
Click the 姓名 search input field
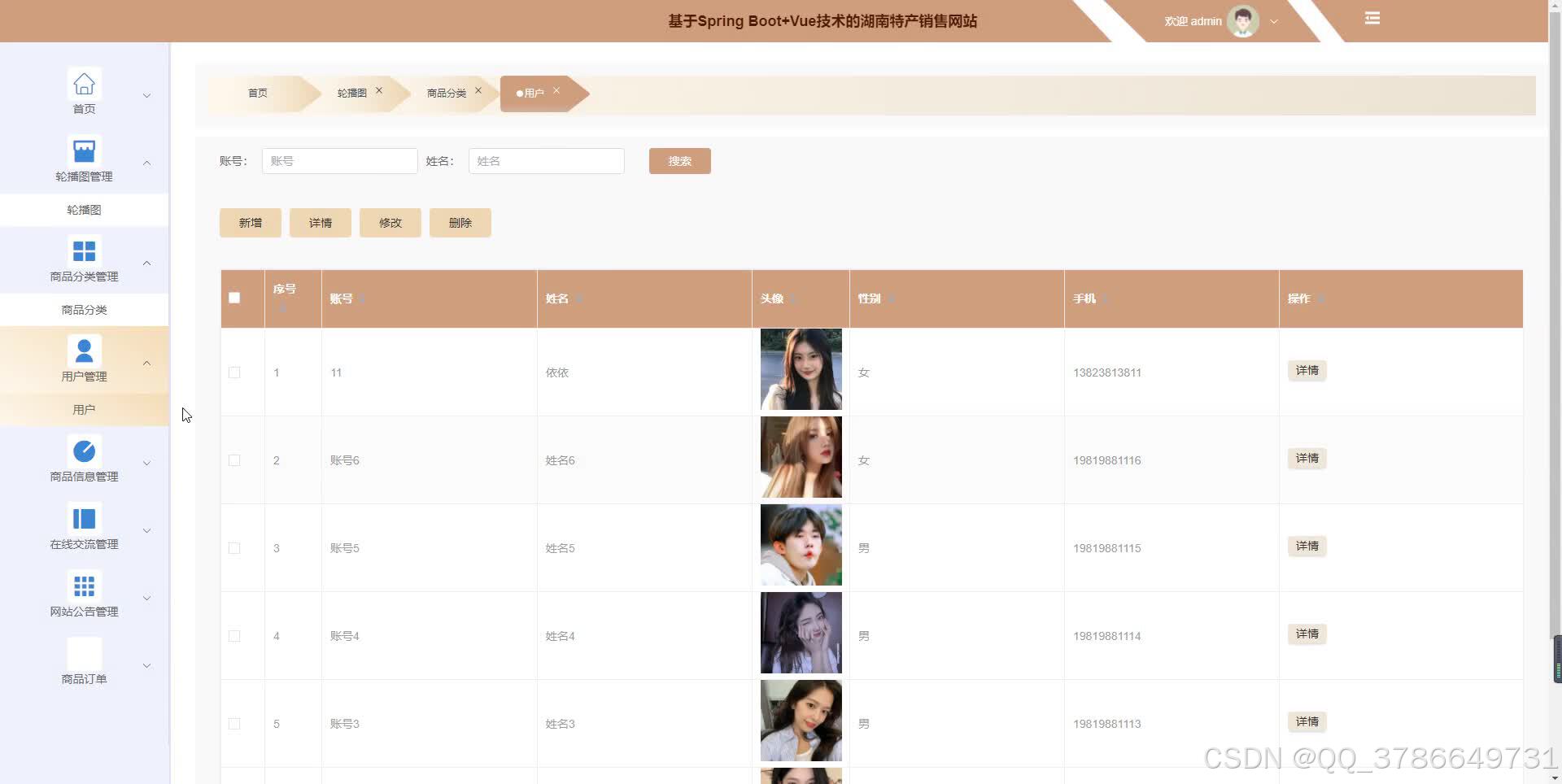point(546,161)
